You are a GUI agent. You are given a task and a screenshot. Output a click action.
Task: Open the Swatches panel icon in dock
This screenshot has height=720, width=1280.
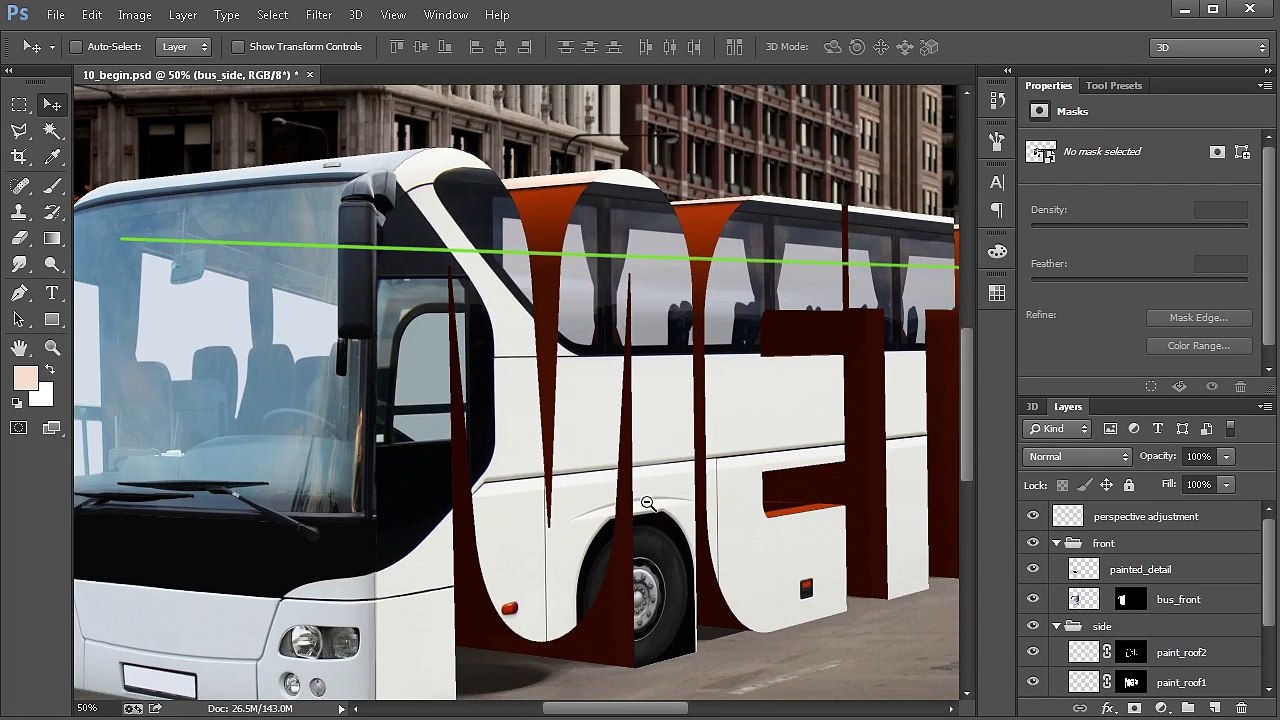pyautogui.click(x=997, y=293)
